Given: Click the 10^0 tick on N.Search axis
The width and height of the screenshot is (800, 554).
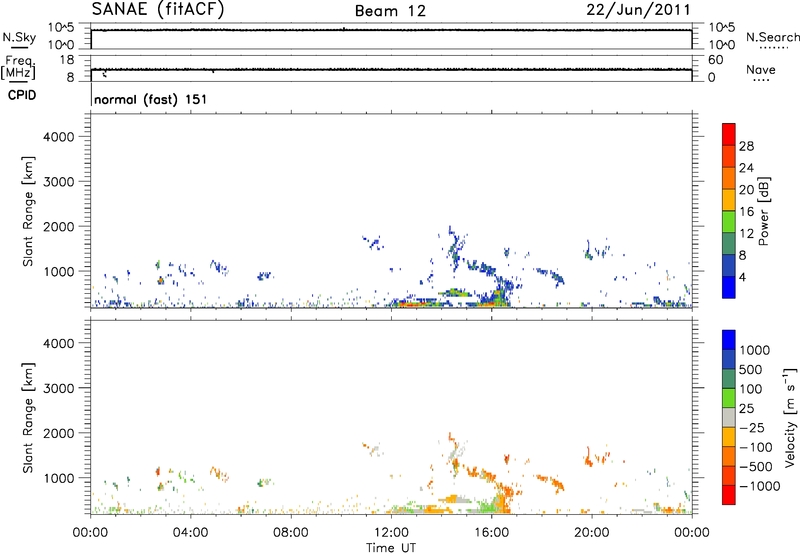Looking at the screenshot, I should pos(722,45).
